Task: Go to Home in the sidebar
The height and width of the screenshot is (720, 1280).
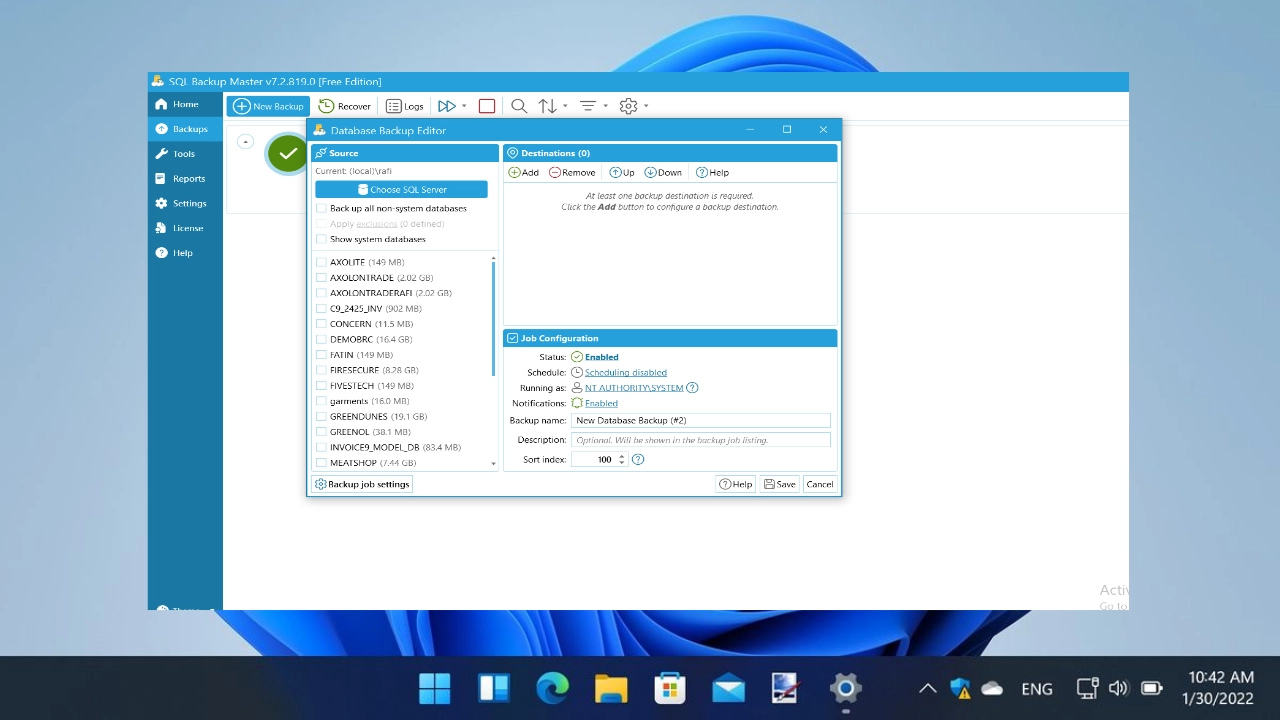Action: click(185, 104)
